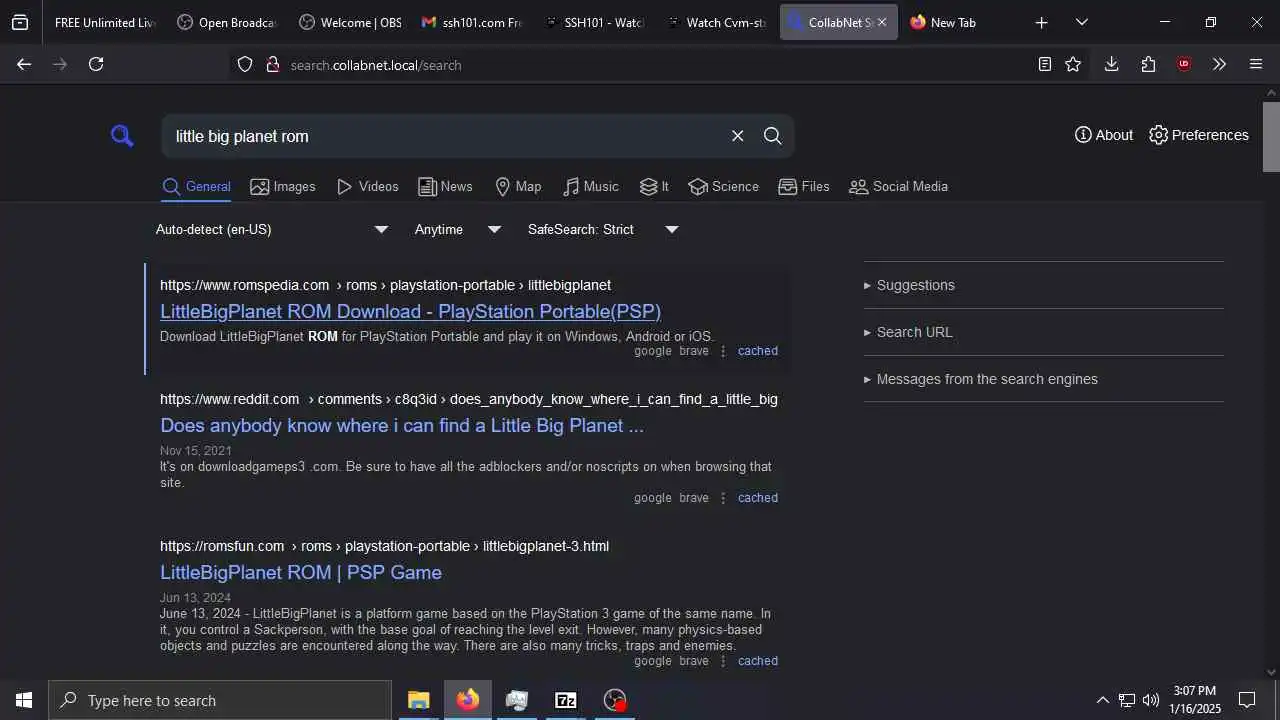Open more options menu for romspedia result
The image size is (1280, 720).
pos(723,351)
